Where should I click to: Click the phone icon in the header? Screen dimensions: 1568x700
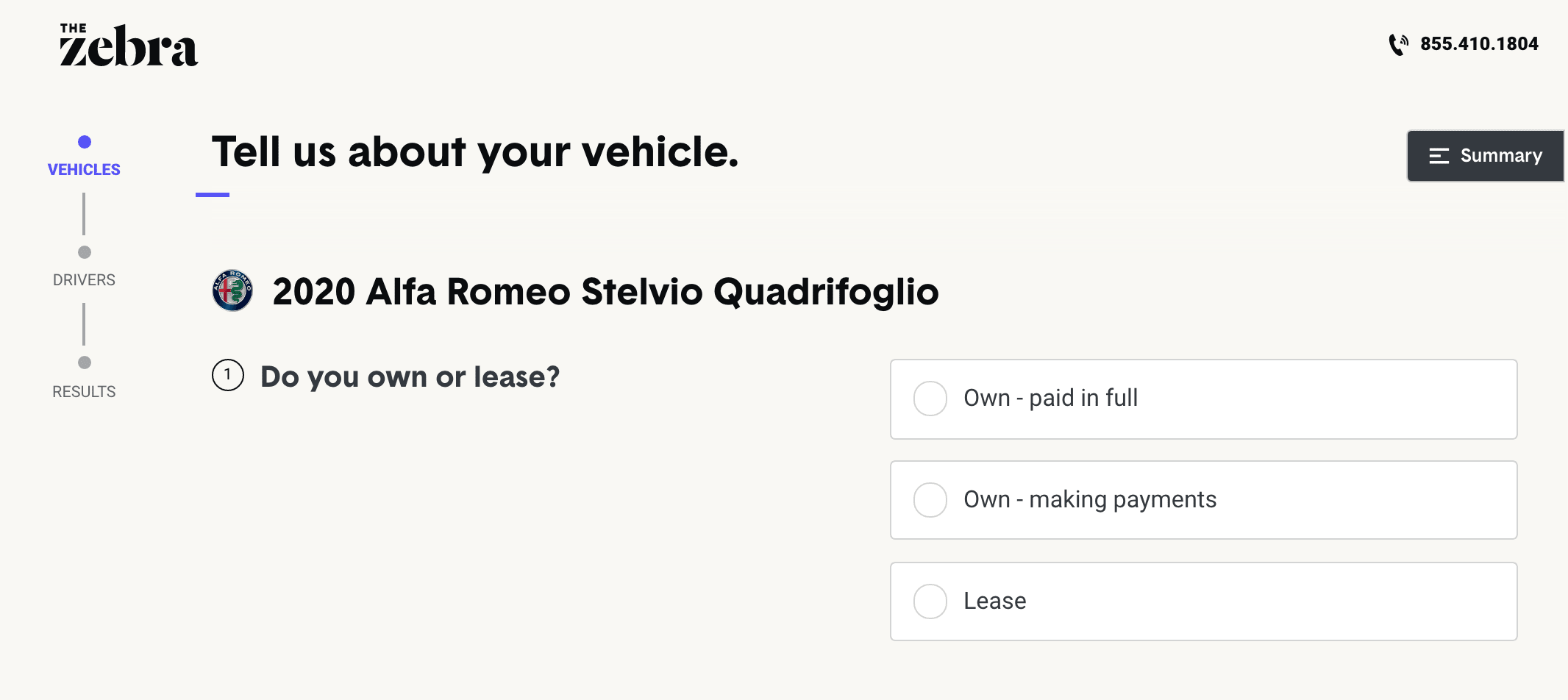[x=1399, y=44]
